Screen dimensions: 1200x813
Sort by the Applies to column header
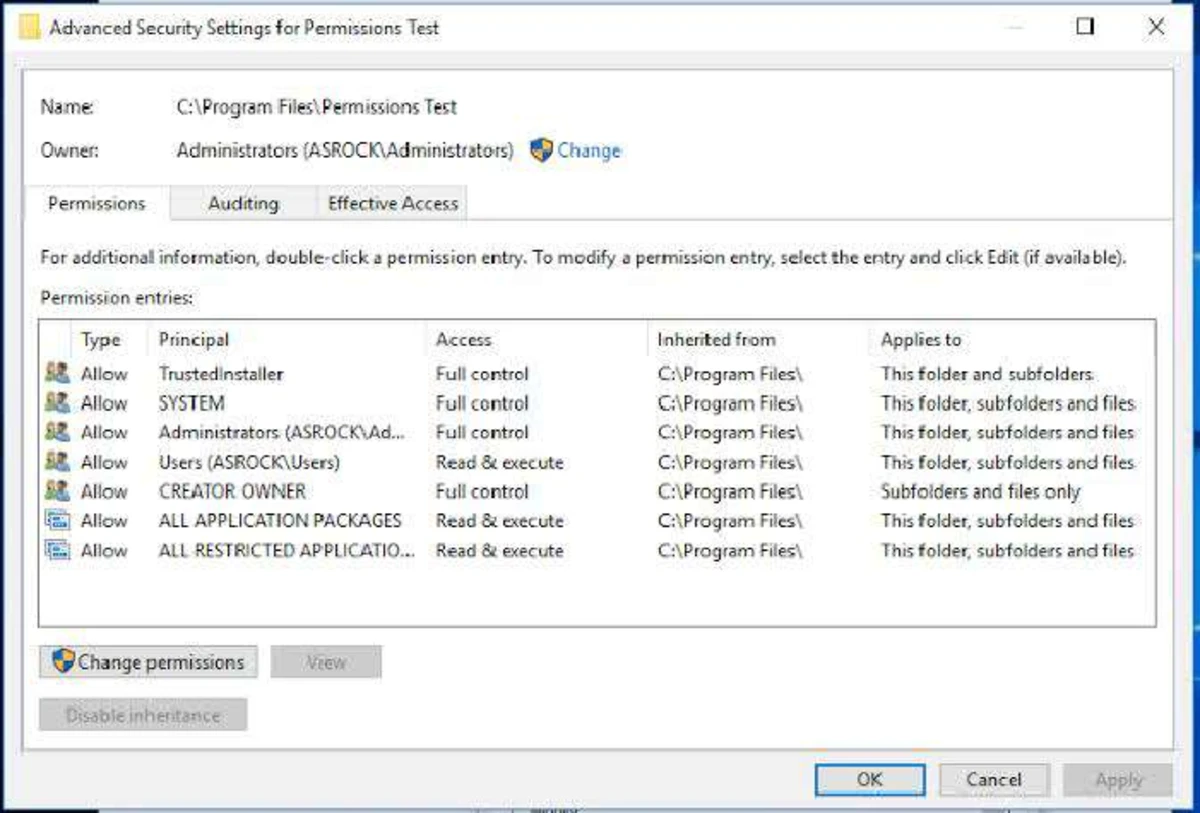click(x=921, y=340)
